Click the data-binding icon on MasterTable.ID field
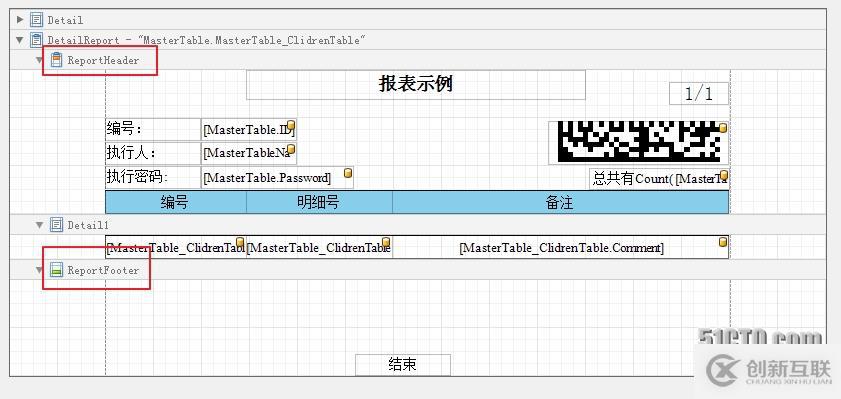The width and height of the screenshot is (841, 399). coord(291,125)
